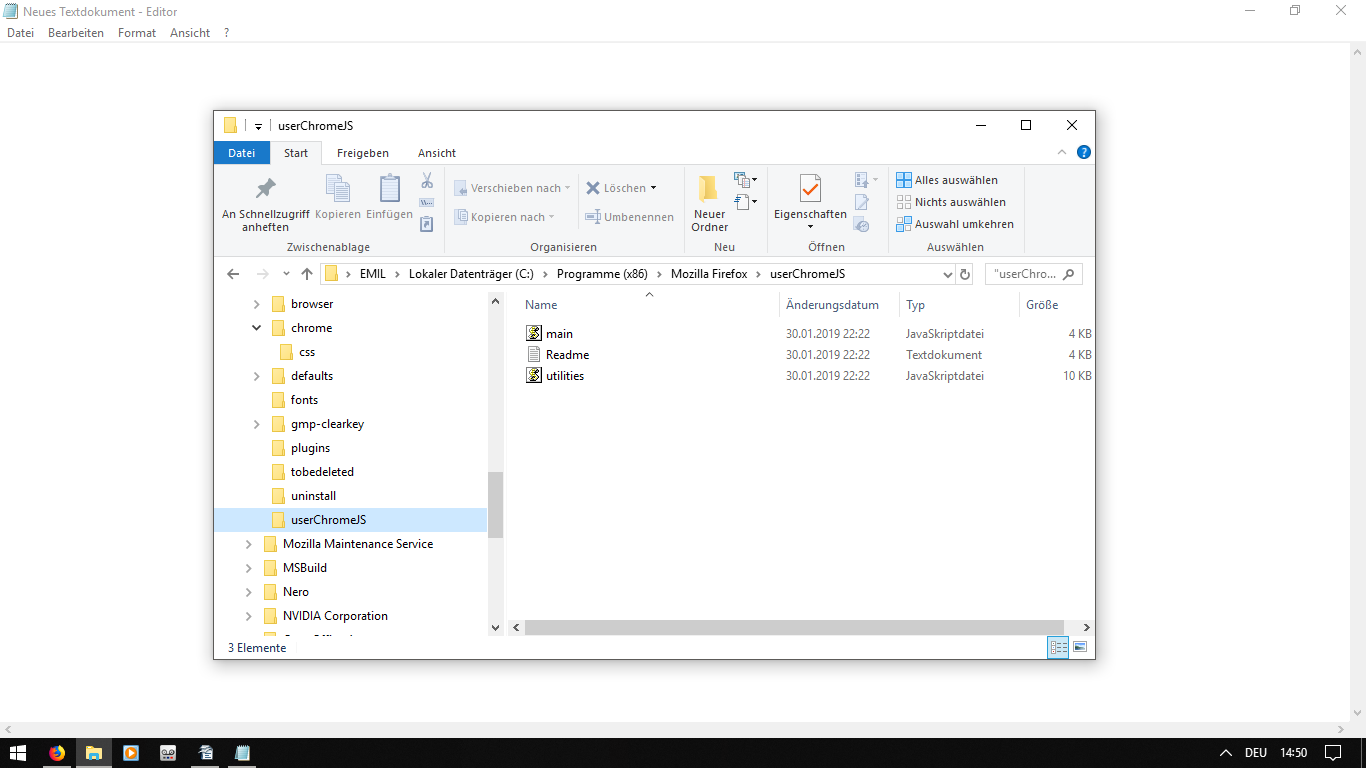Switch to large thumbnails view icon

(x=1080, y=648)
